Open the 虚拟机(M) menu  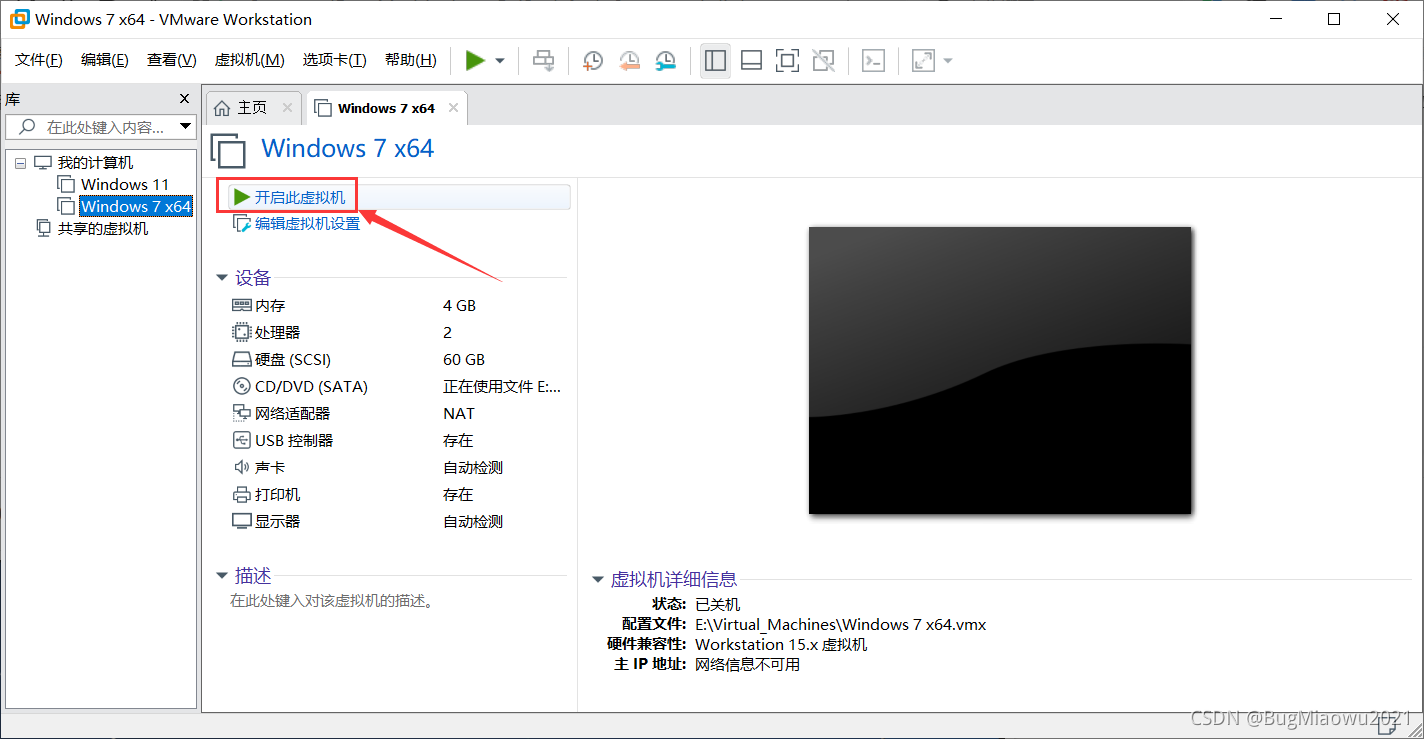tap(249, 60)
